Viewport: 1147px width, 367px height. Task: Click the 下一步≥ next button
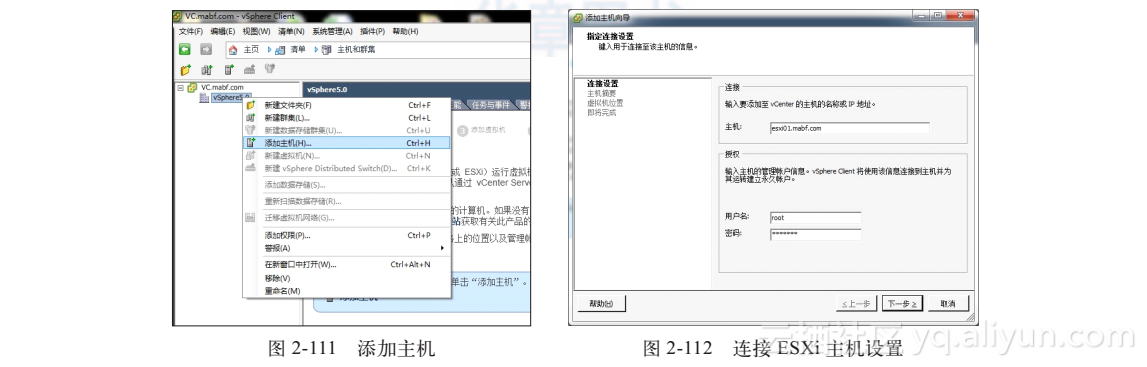click(x=902, y=303)
